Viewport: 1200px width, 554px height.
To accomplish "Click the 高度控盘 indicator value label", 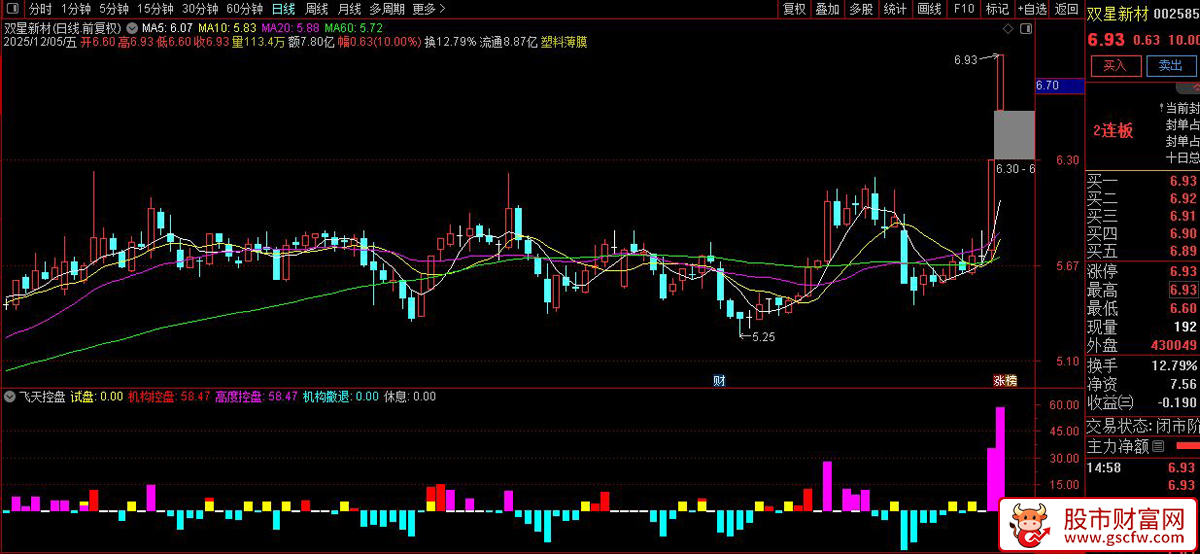I will 256,396.
